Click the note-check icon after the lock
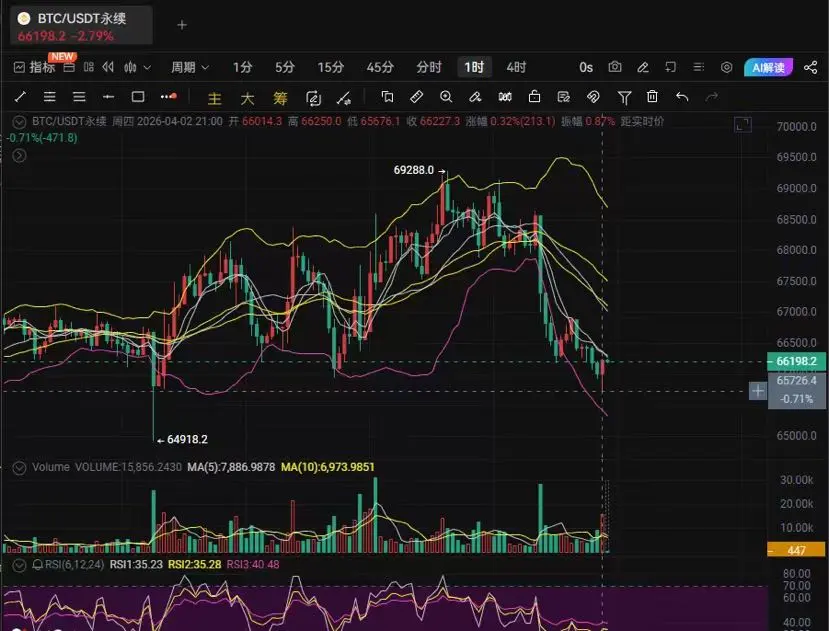 coord(564,97)
